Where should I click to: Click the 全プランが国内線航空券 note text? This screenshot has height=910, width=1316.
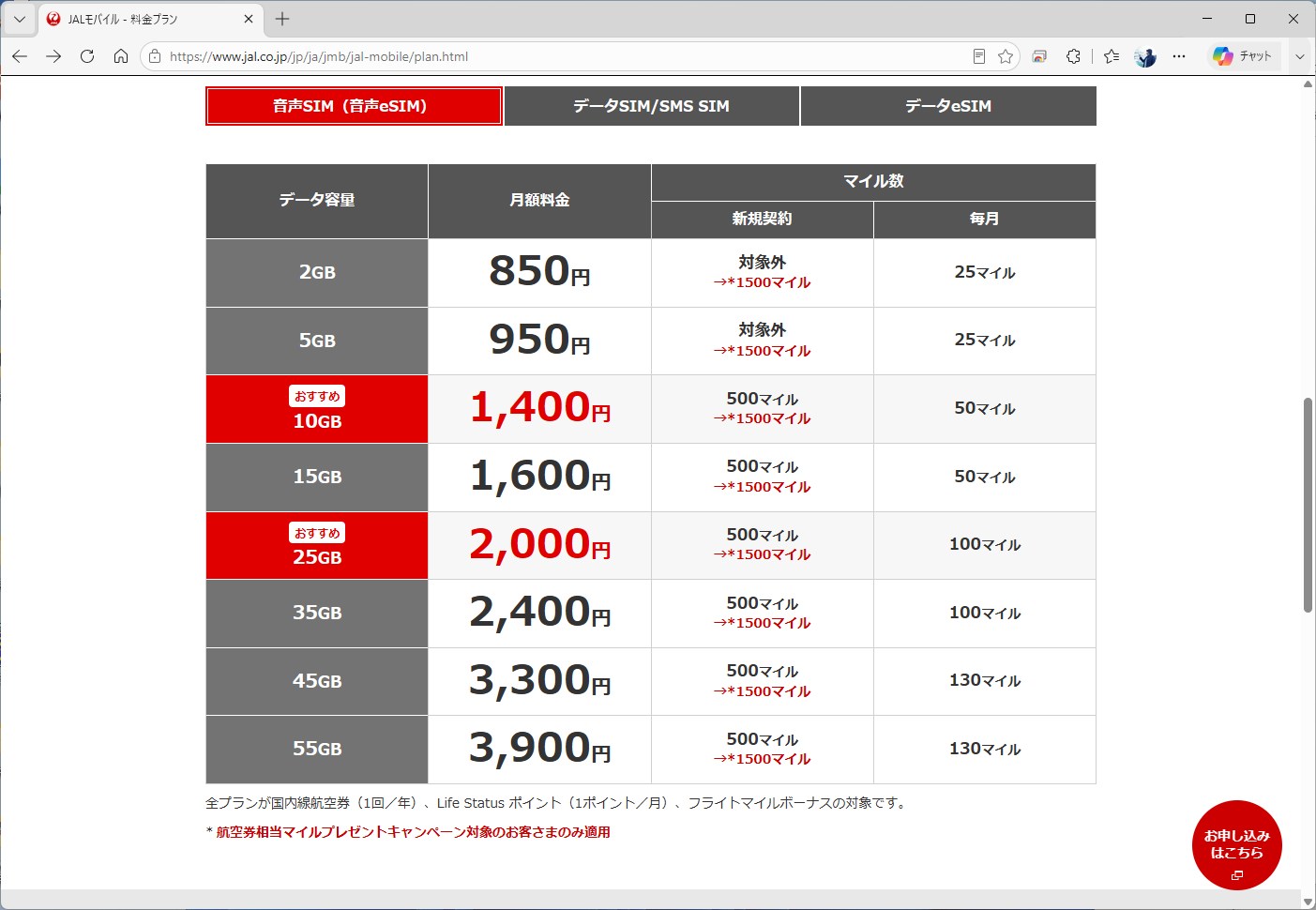point(557,803)
